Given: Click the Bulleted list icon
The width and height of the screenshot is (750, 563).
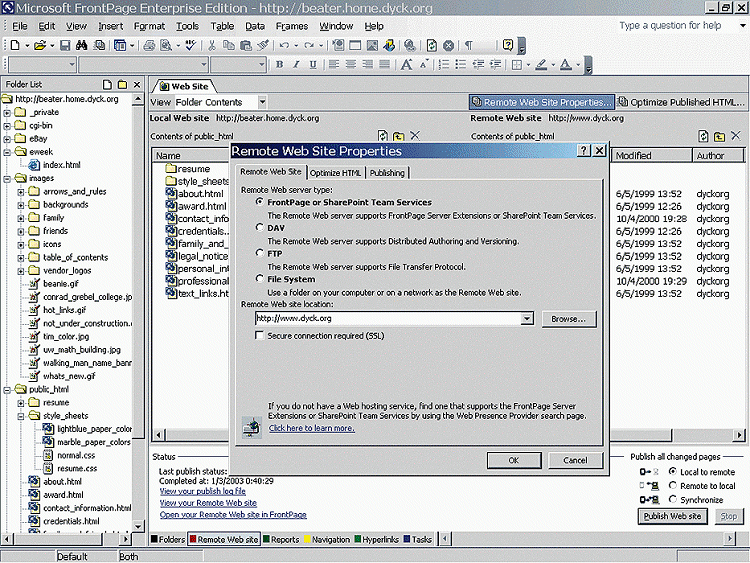Looking at the screenshot, I should pos(461,65).
